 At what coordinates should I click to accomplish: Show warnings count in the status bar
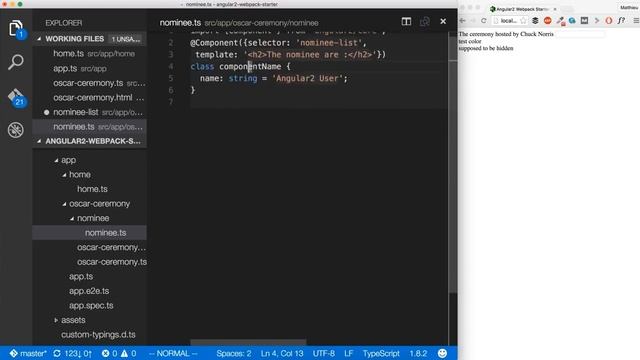(x=128, y=353)
